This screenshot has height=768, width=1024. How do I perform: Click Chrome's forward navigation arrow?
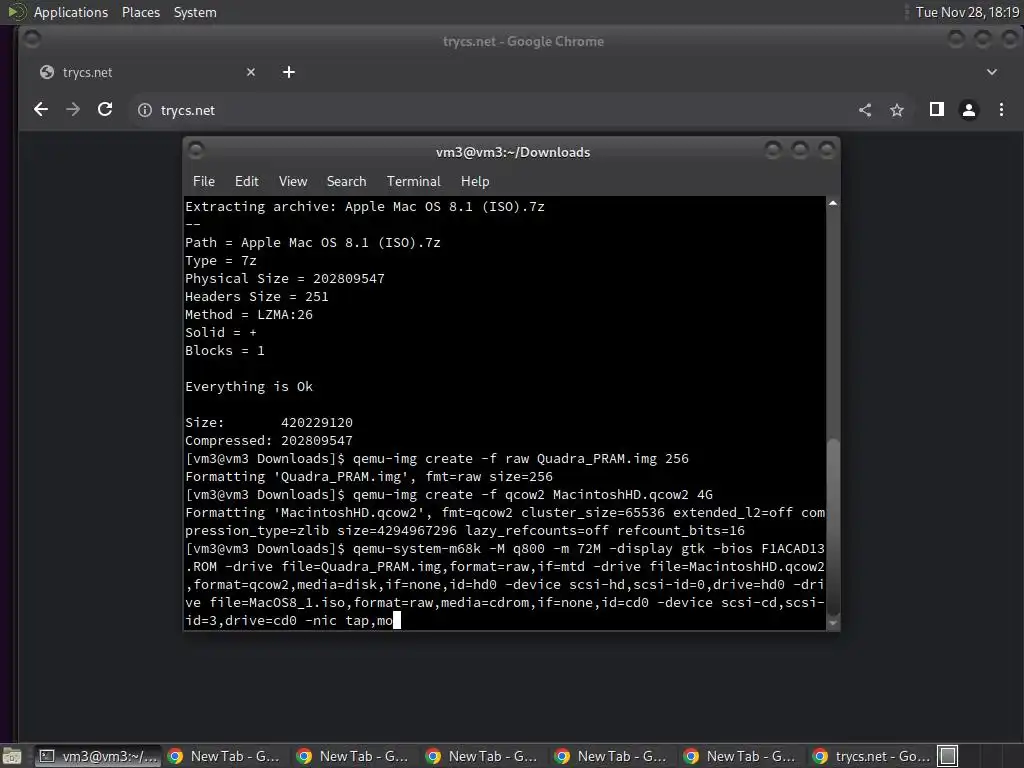[x=73, y=110]
